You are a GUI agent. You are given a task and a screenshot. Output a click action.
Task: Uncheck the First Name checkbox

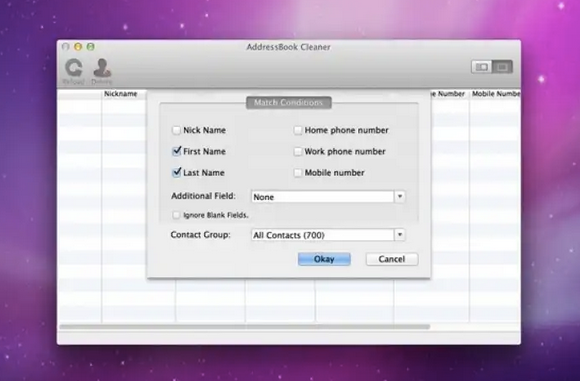click(x=176, y=151)
